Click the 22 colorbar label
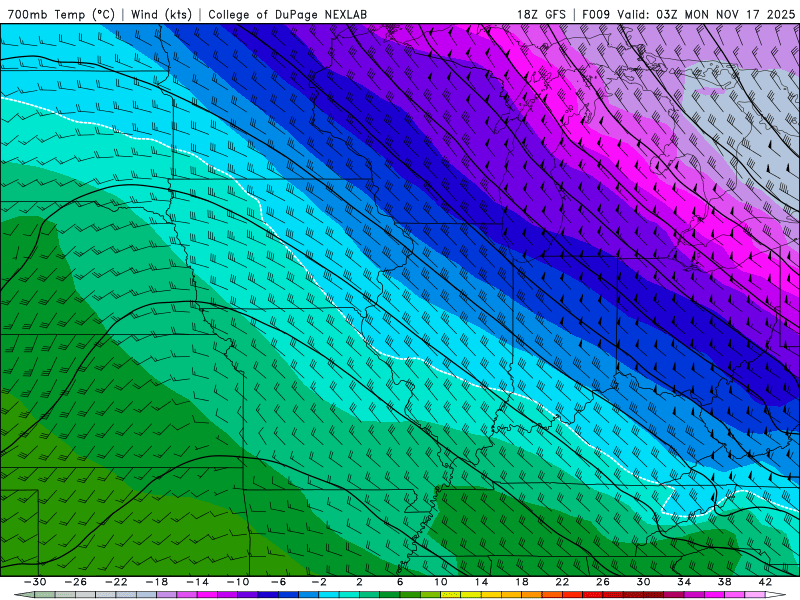Image resolution: width=800 pixels, height=600 pixels. [562, 582]
